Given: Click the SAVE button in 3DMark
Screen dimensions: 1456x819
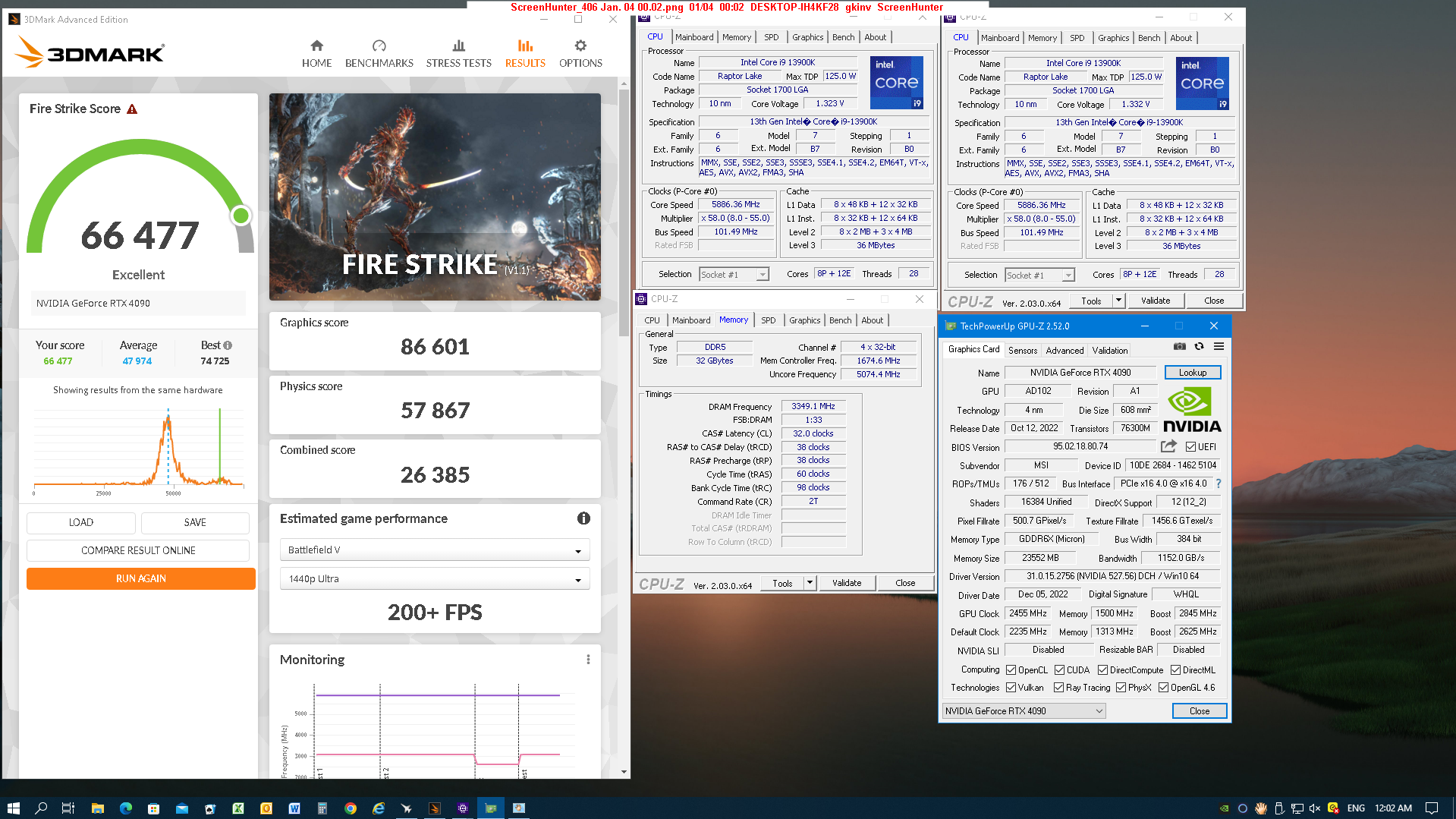Looking at the screenshot, I should 195,523.
